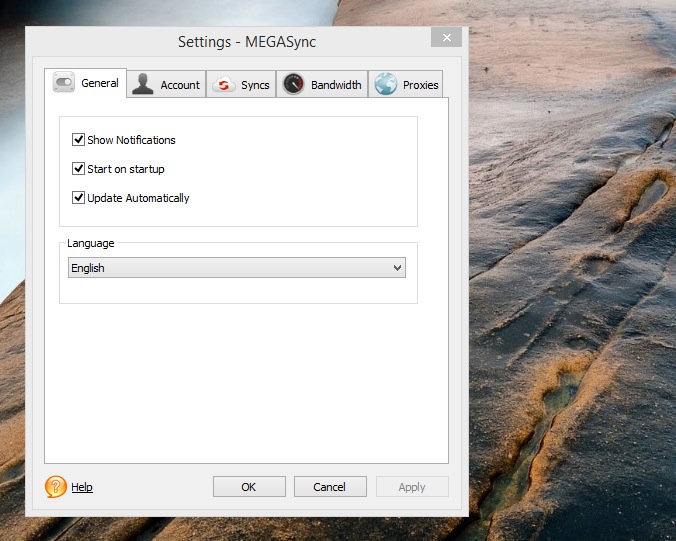The image size is (676, 541).
Task: Select the General tab label
Action: tap(100, 83)
